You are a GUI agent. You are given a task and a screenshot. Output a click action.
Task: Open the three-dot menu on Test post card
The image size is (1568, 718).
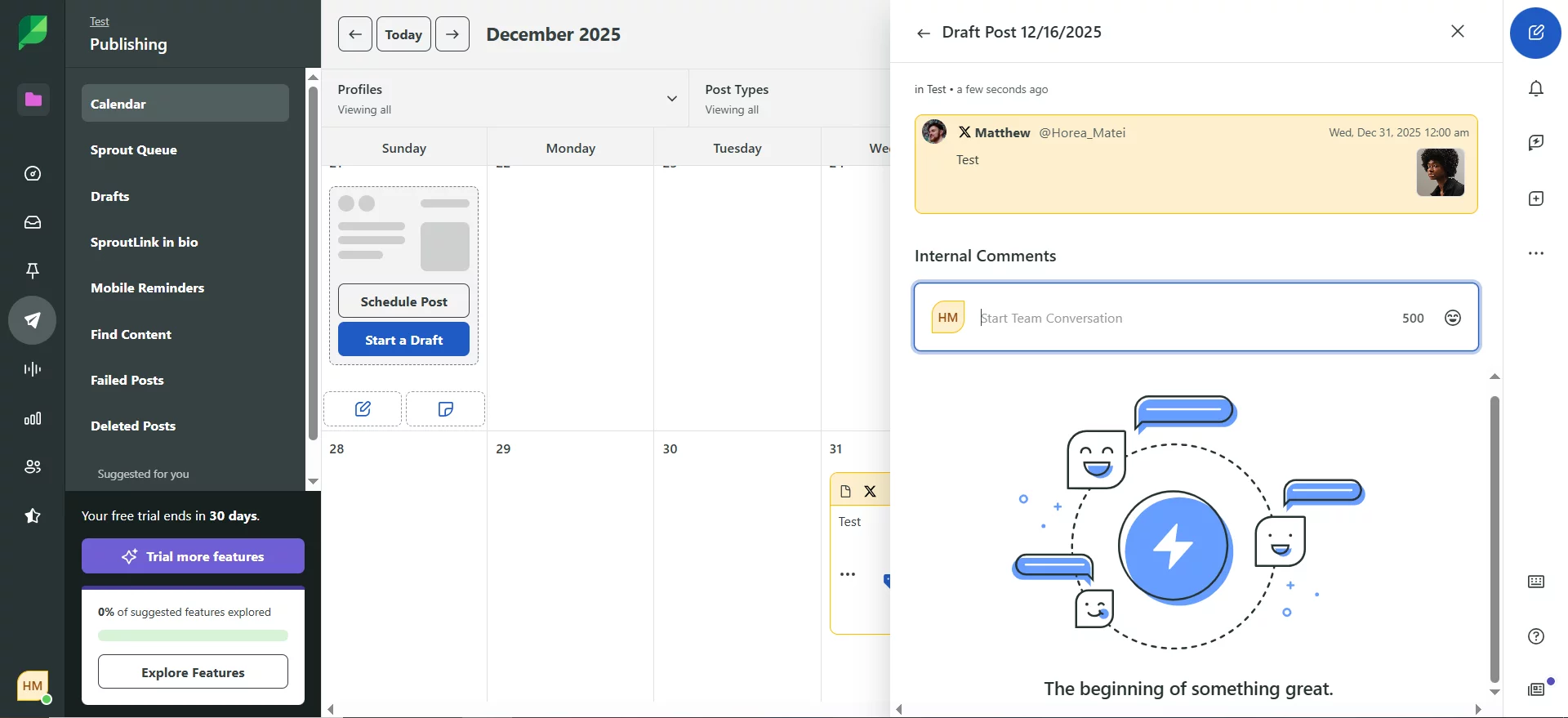tap(848, 574)
